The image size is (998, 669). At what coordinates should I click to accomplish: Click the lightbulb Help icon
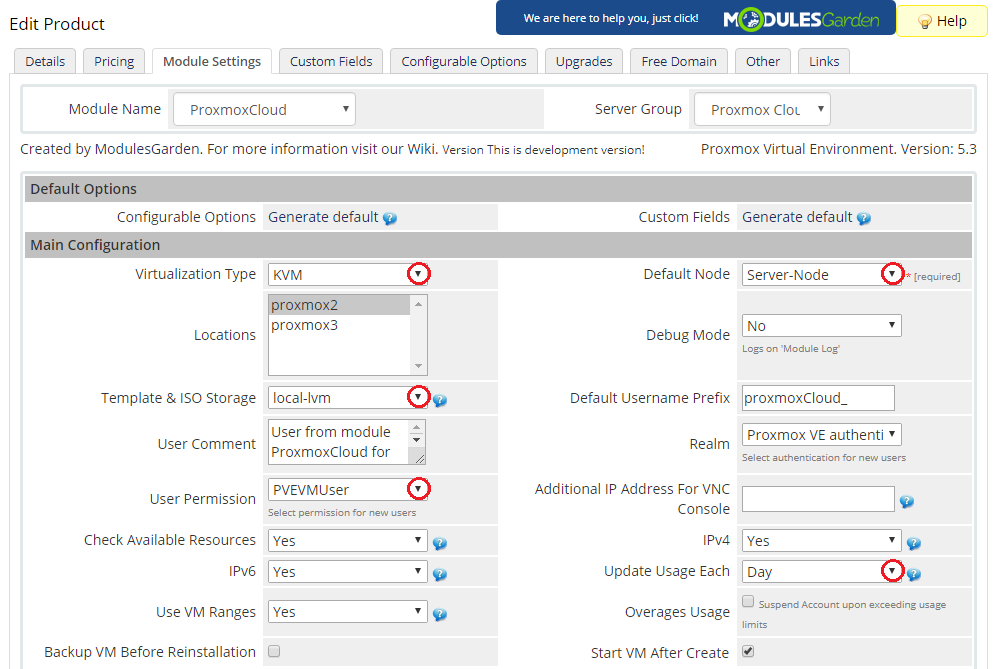coord(925,22)
